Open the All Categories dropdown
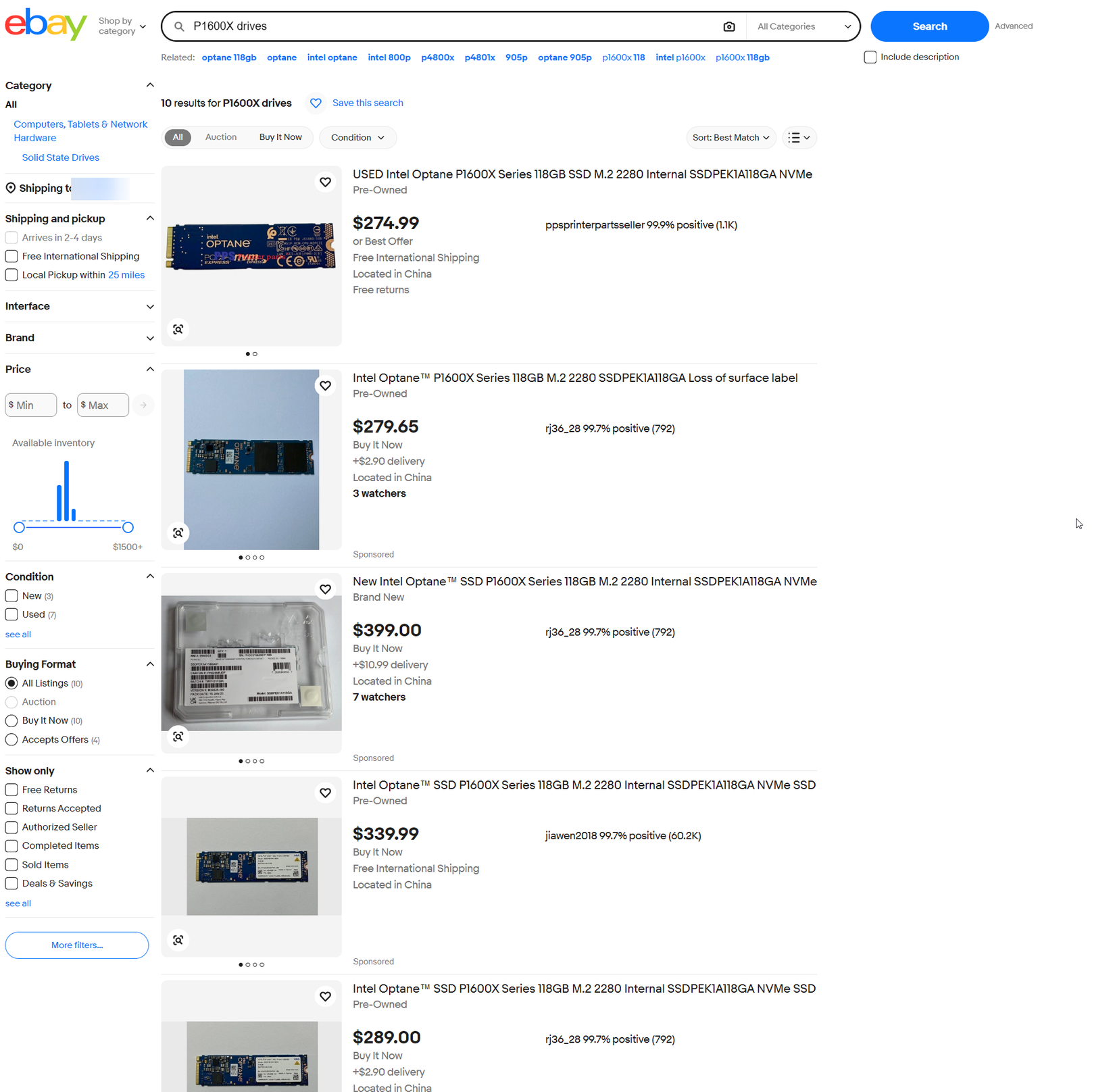The image size is (1115, 1092). 803,26
